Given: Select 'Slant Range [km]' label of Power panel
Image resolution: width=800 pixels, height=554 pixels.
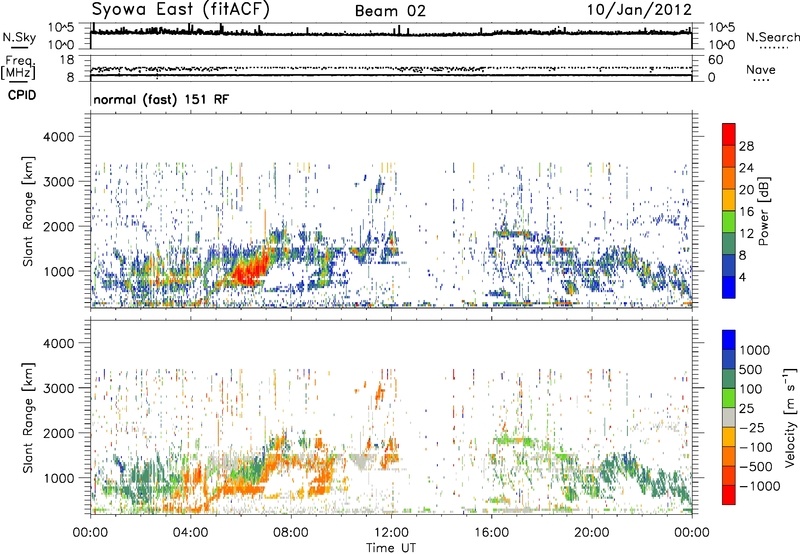Looking at the screenshot, I should [28, 211].
